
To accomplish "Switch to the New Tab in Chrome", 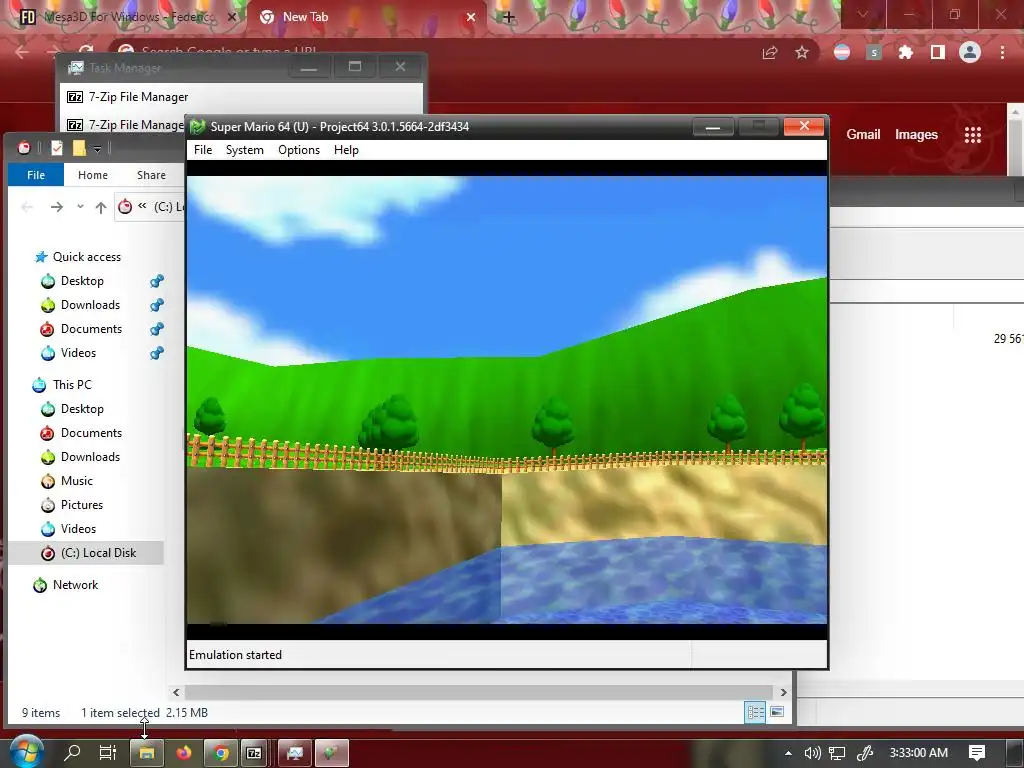I will (x=366, y=17).
